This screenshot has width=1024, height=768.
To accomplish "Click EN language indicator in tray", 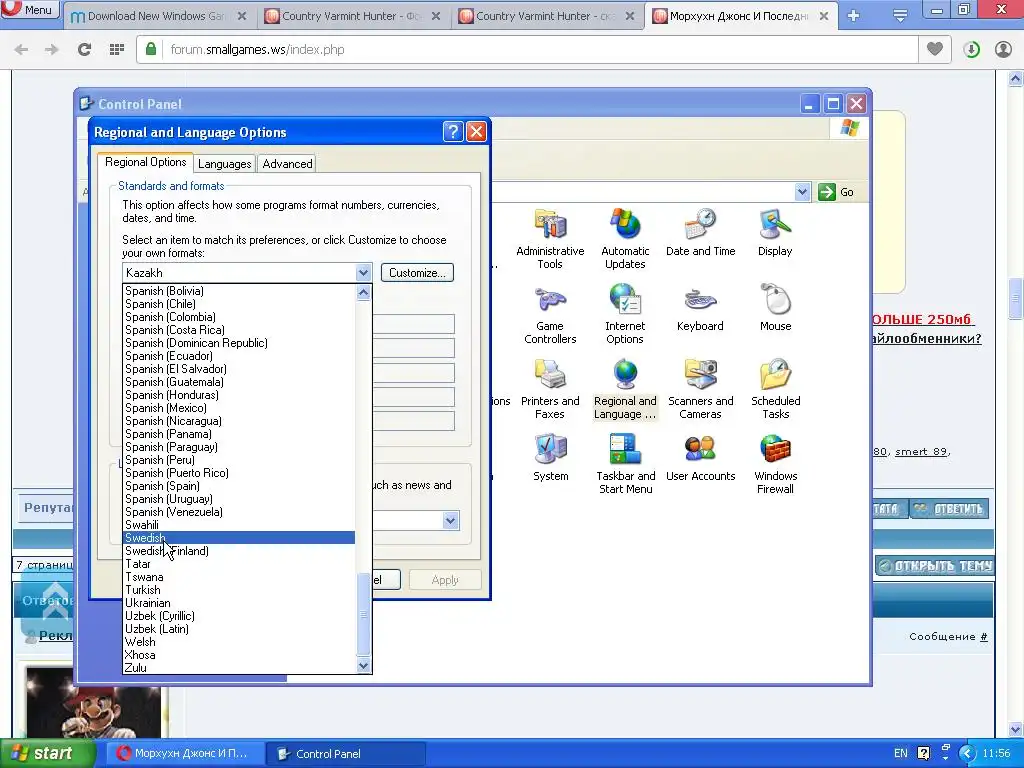I will pyautogui.click(x=901, y=753).
